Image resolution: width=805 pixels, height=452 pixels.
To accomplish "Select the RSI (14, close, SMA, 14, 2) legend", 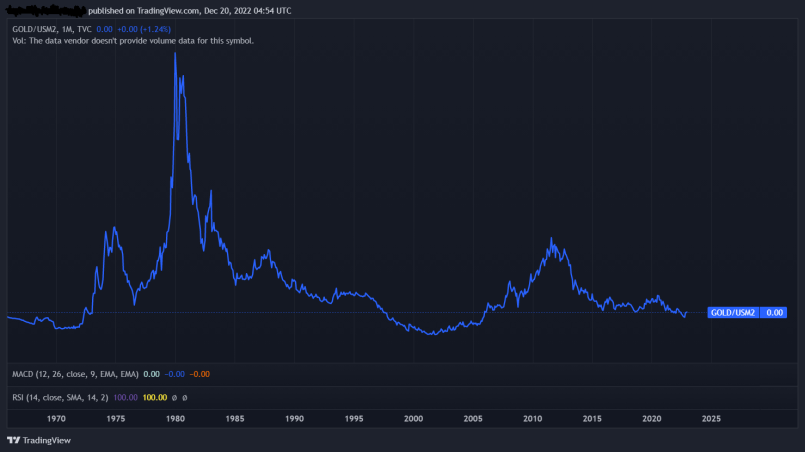I will (x=60, y=398).
